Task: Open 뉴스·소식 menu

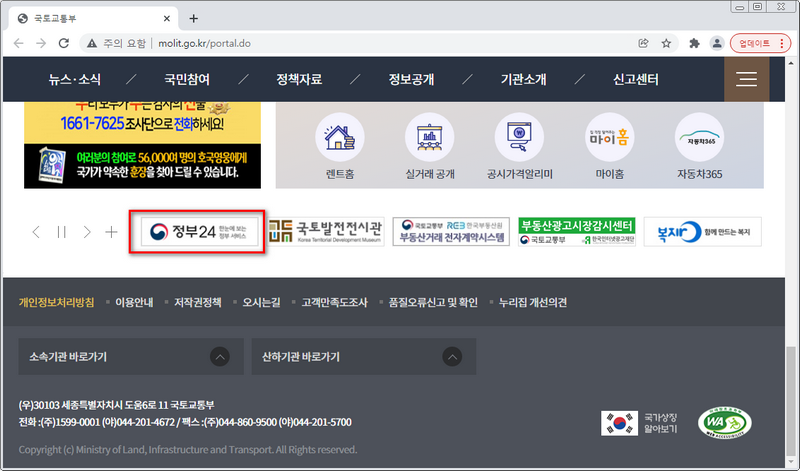Action: pos(74,79)
